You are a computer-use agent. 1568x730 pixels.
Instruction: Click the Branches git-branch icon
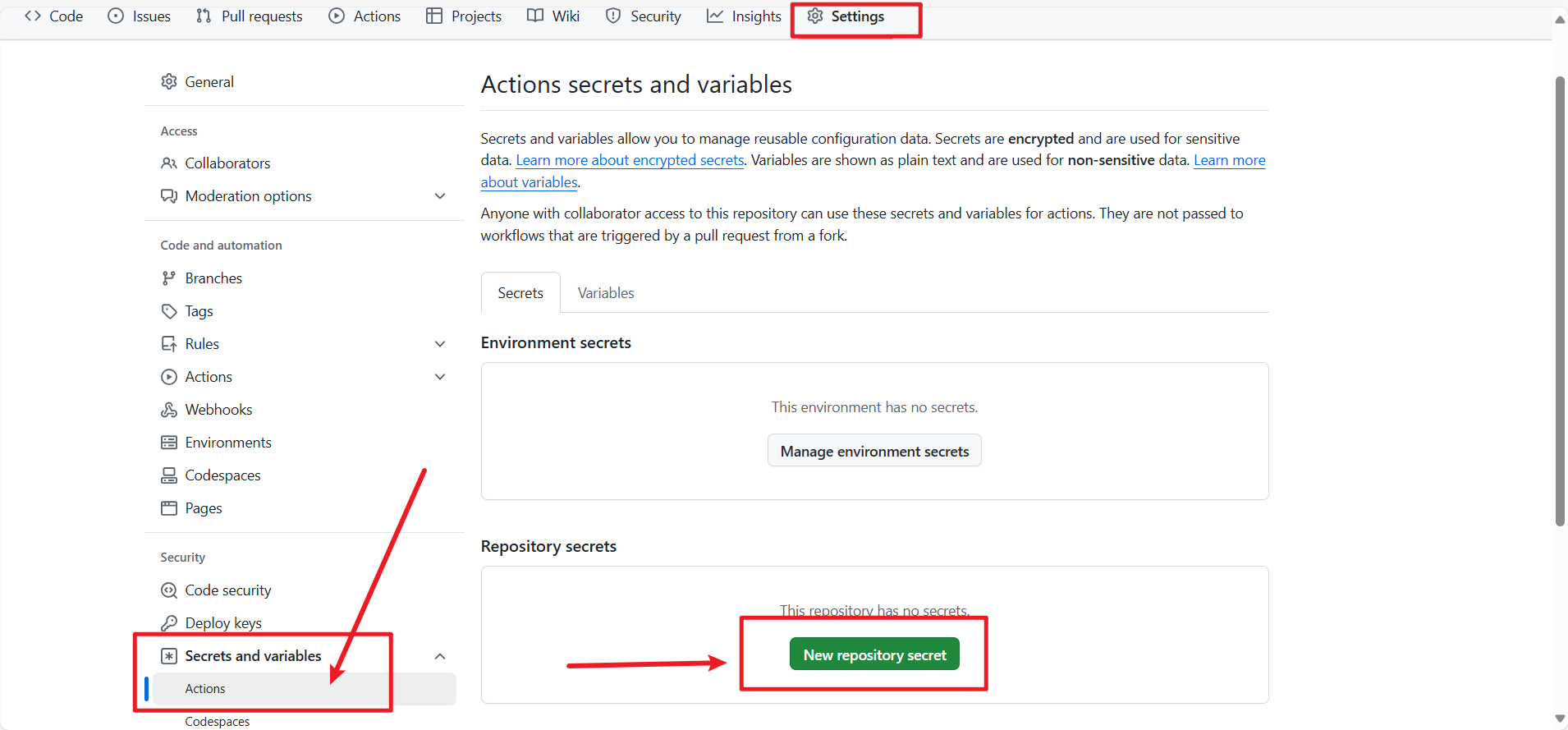[x=169, y=278]
